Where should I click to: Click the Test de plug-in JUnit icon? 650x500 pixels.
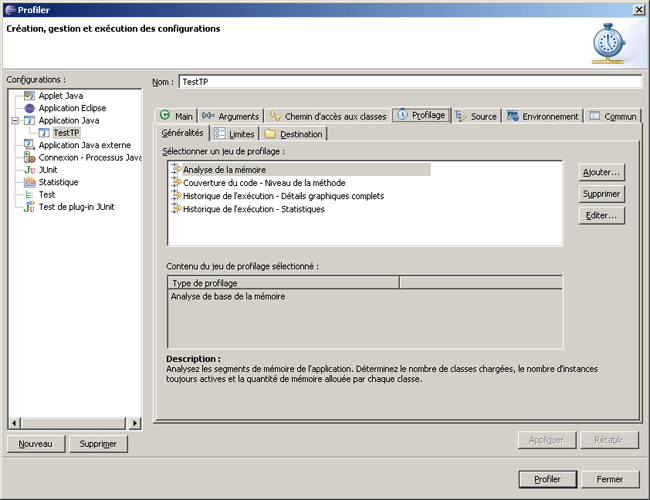30,207
